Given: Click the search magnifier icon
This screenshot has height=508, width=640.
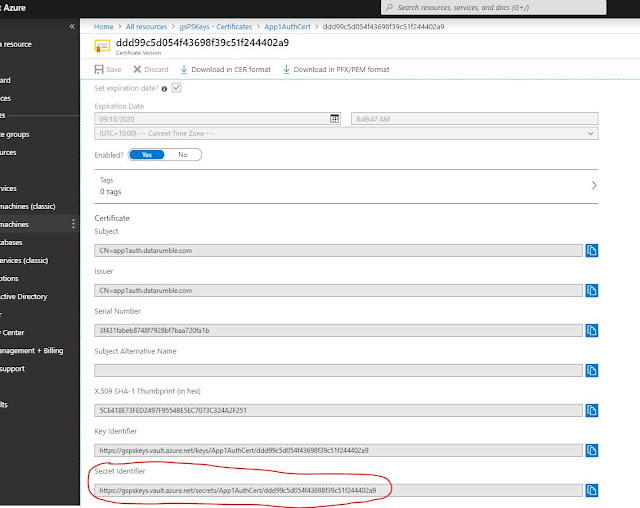Looking at the screenshot, I should coord(389,7).
